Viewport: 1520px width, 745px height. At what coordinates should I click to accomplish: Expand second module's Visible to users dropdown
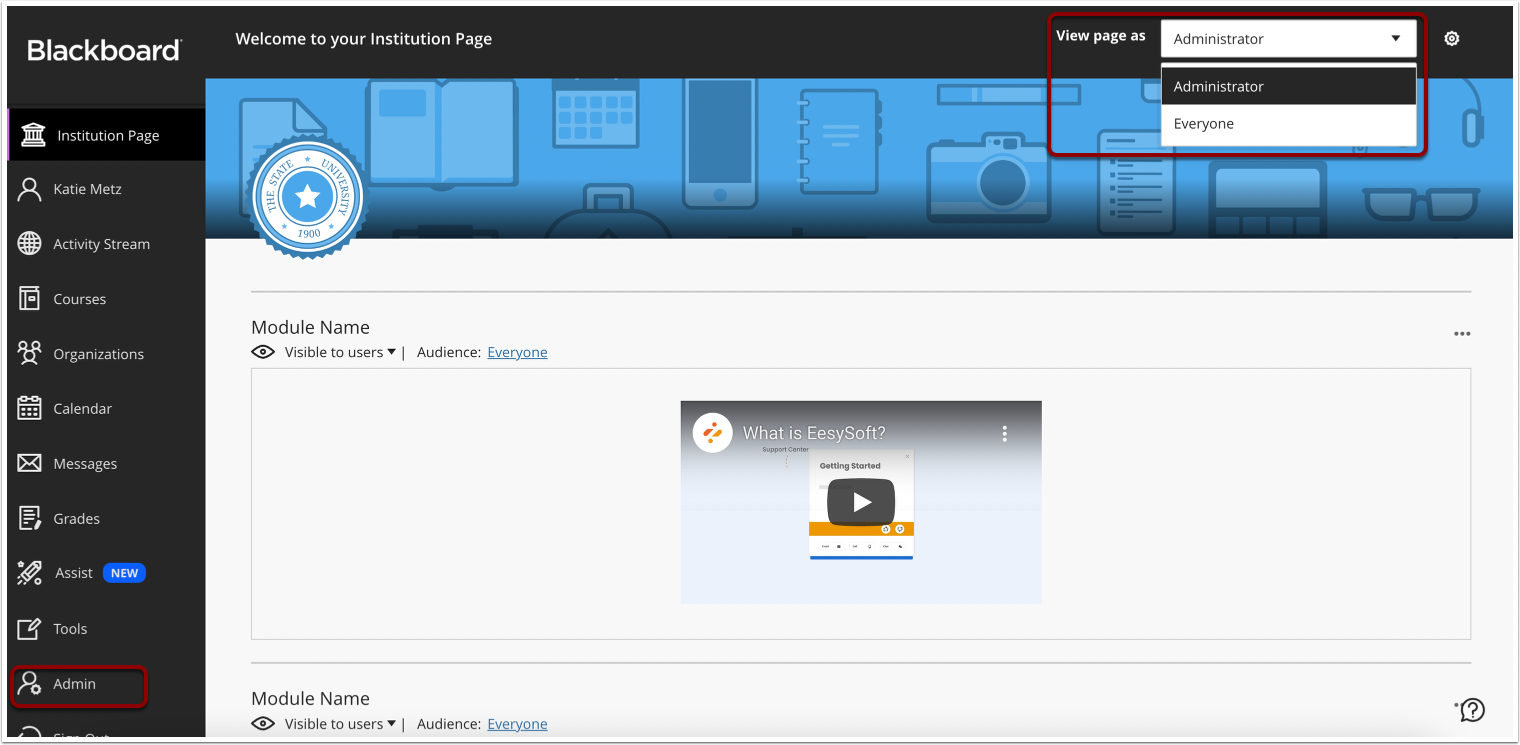[340, 723]
